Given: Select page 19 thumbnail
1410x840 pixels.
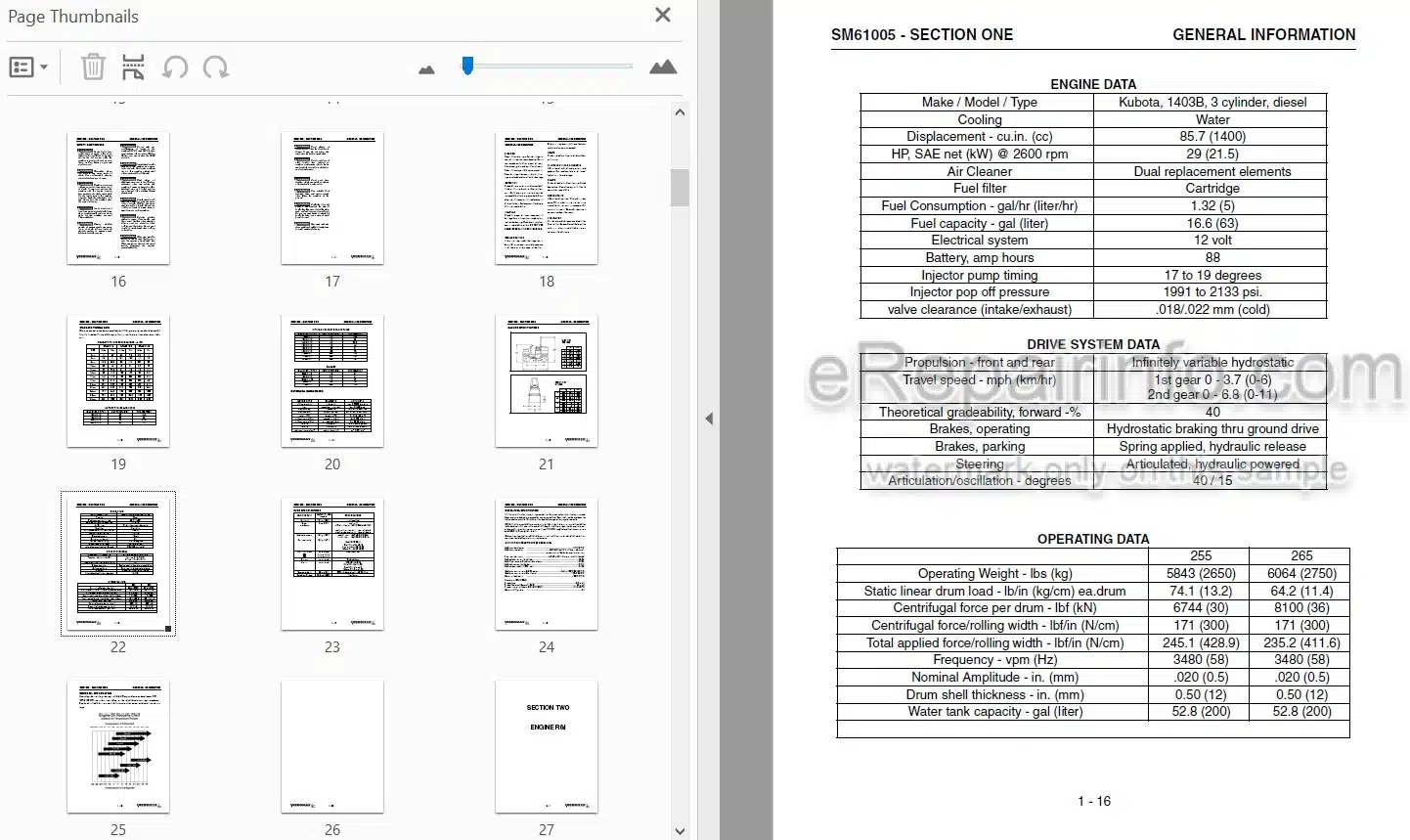Looking at the screenshot, I should click(118, 381).
